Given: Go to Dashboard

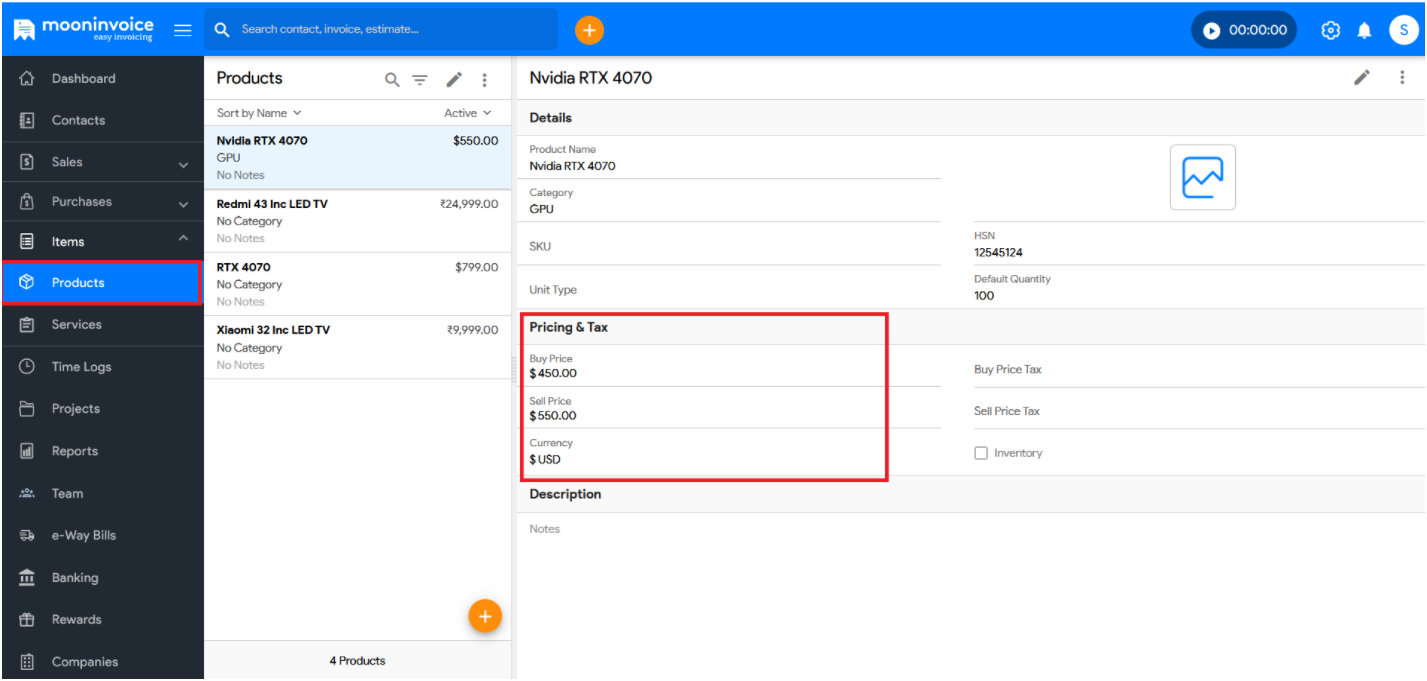Looking at the screenshot, I should [102, 78].
